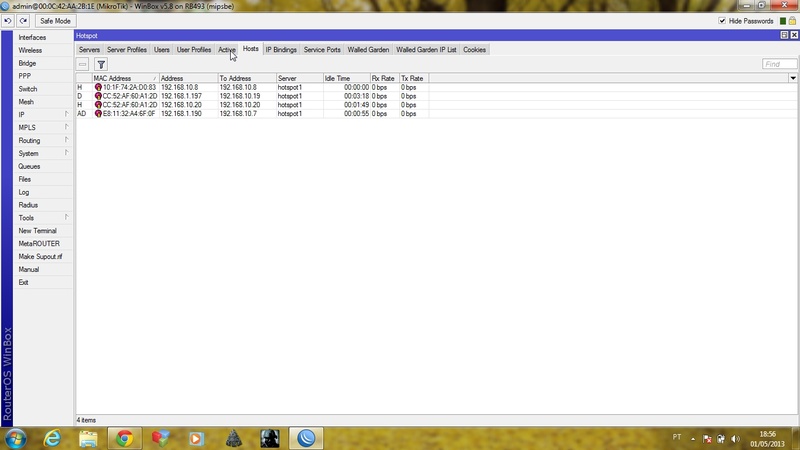The image size is (800, 450).
Task: Open the Interfaces menu
Action: click(x=43, y=37)
